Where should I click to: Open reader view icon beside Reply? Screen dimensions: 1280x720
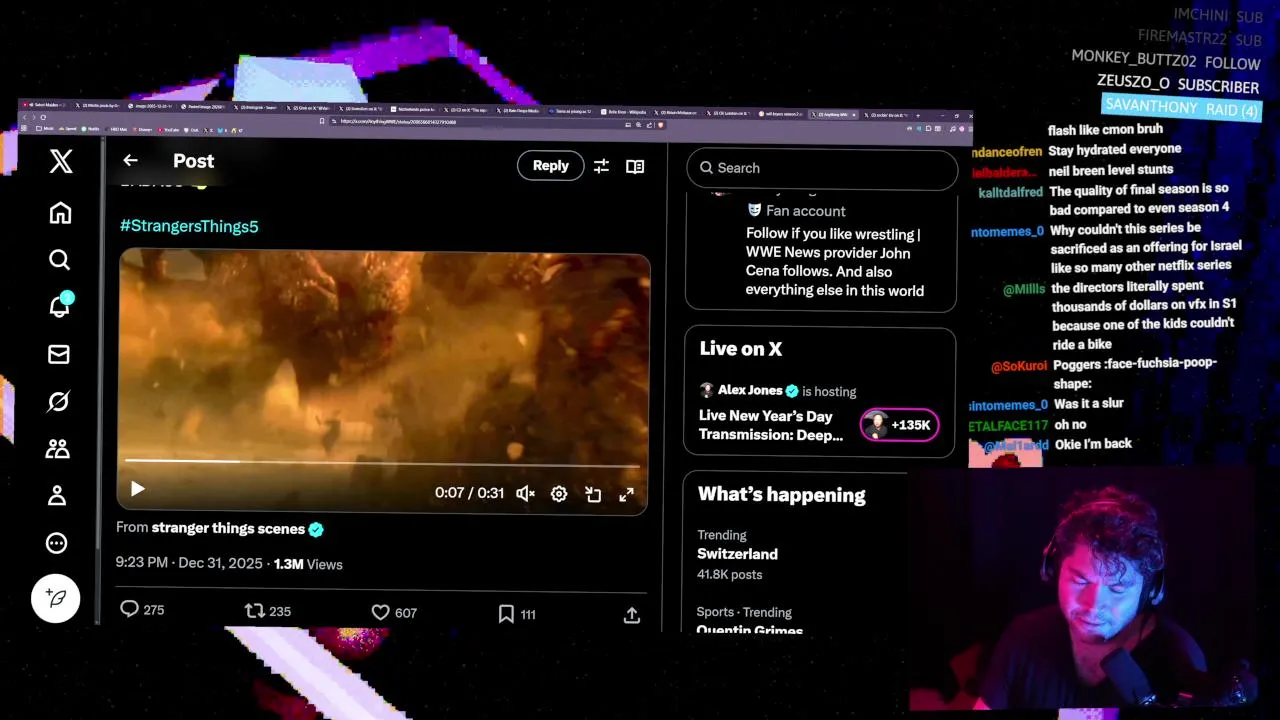(x=635, y=167)
